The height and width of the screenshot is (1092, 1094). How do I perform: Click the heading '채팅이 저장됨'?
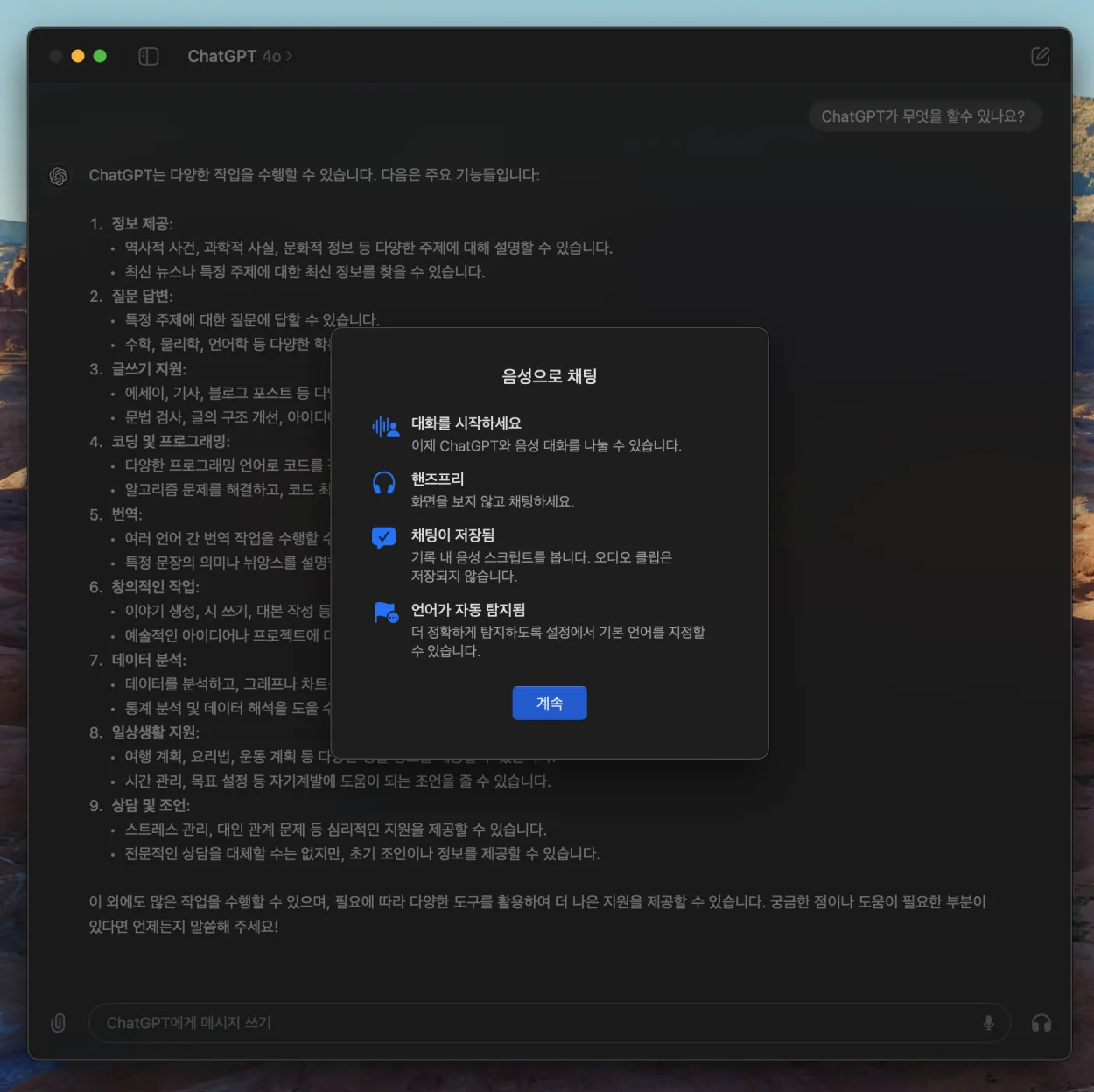pyautogui.click(x=453, y=535)
